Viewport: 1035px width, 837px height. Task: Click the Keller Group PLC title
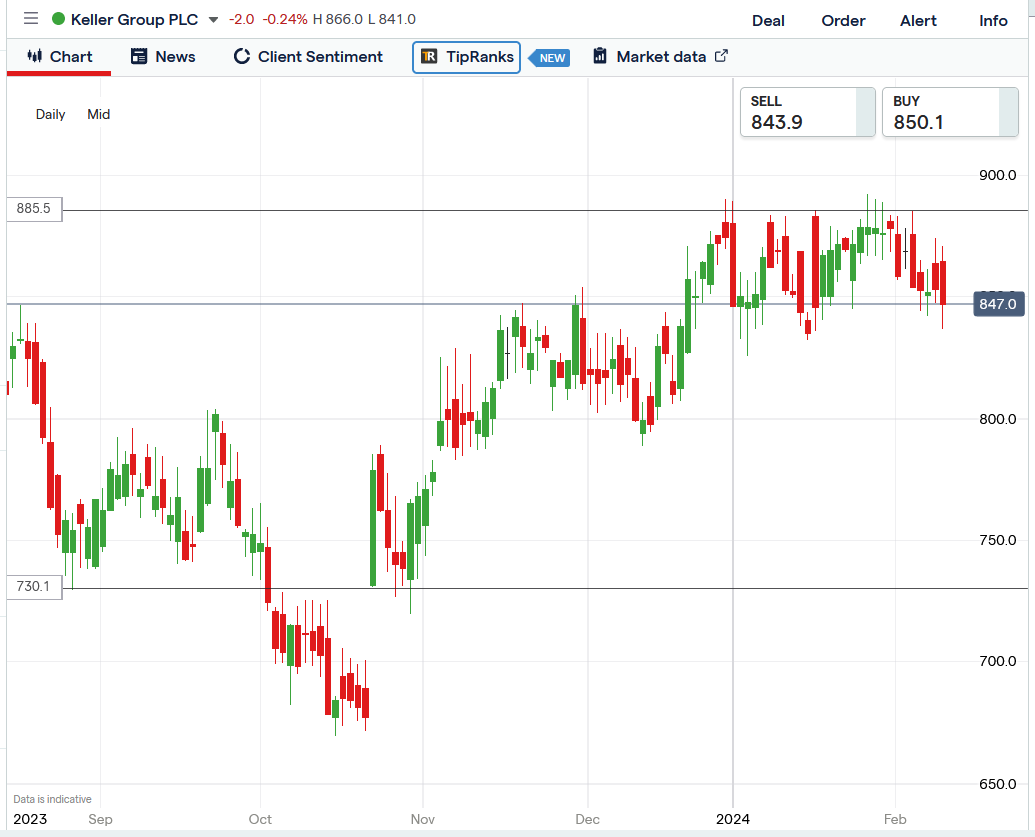click(x=135, y=20)
